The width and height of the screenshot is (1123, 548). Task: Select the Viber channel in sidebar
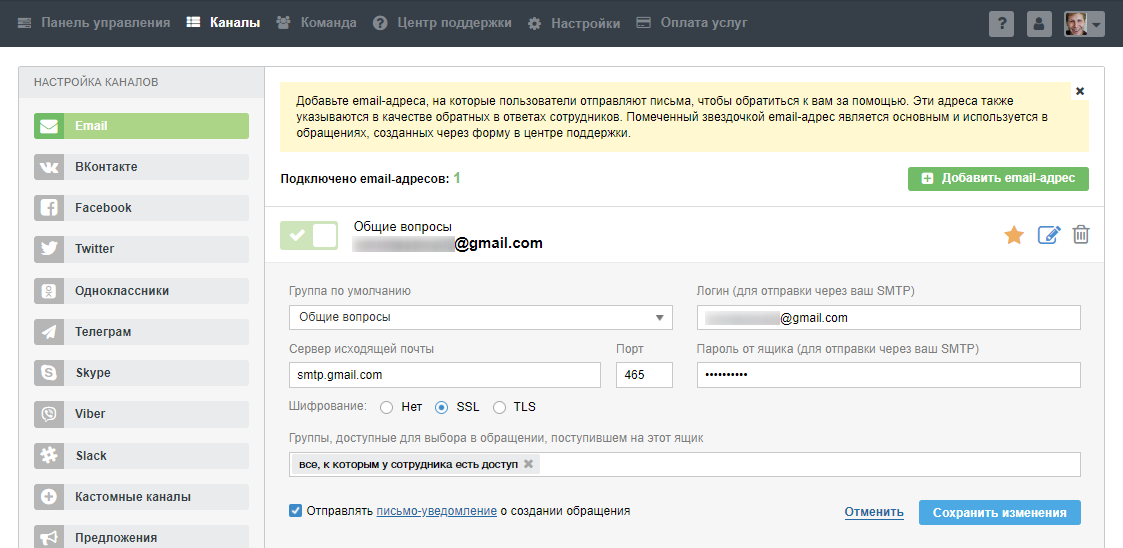141,414
